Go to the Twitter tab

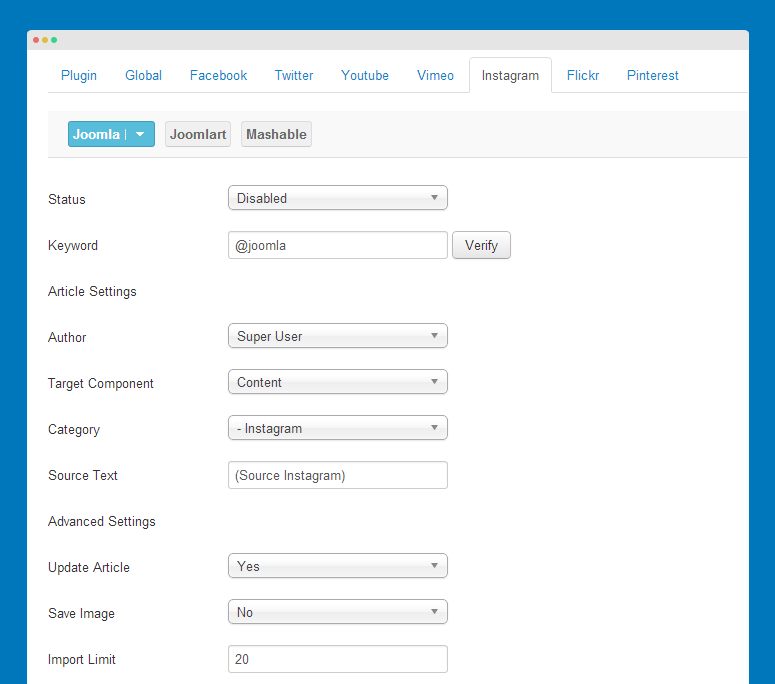pyautogui.click(x=294, y=75)
